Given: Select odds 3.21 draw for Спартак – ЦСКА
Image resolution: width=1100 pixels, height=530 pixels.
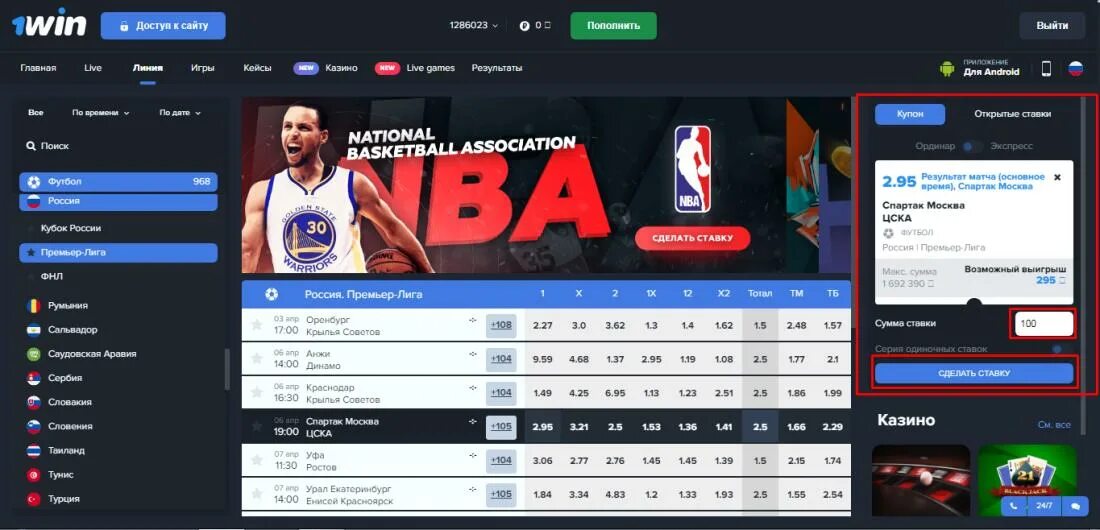Looking at the screenshot, I should (x=579, y=426).
